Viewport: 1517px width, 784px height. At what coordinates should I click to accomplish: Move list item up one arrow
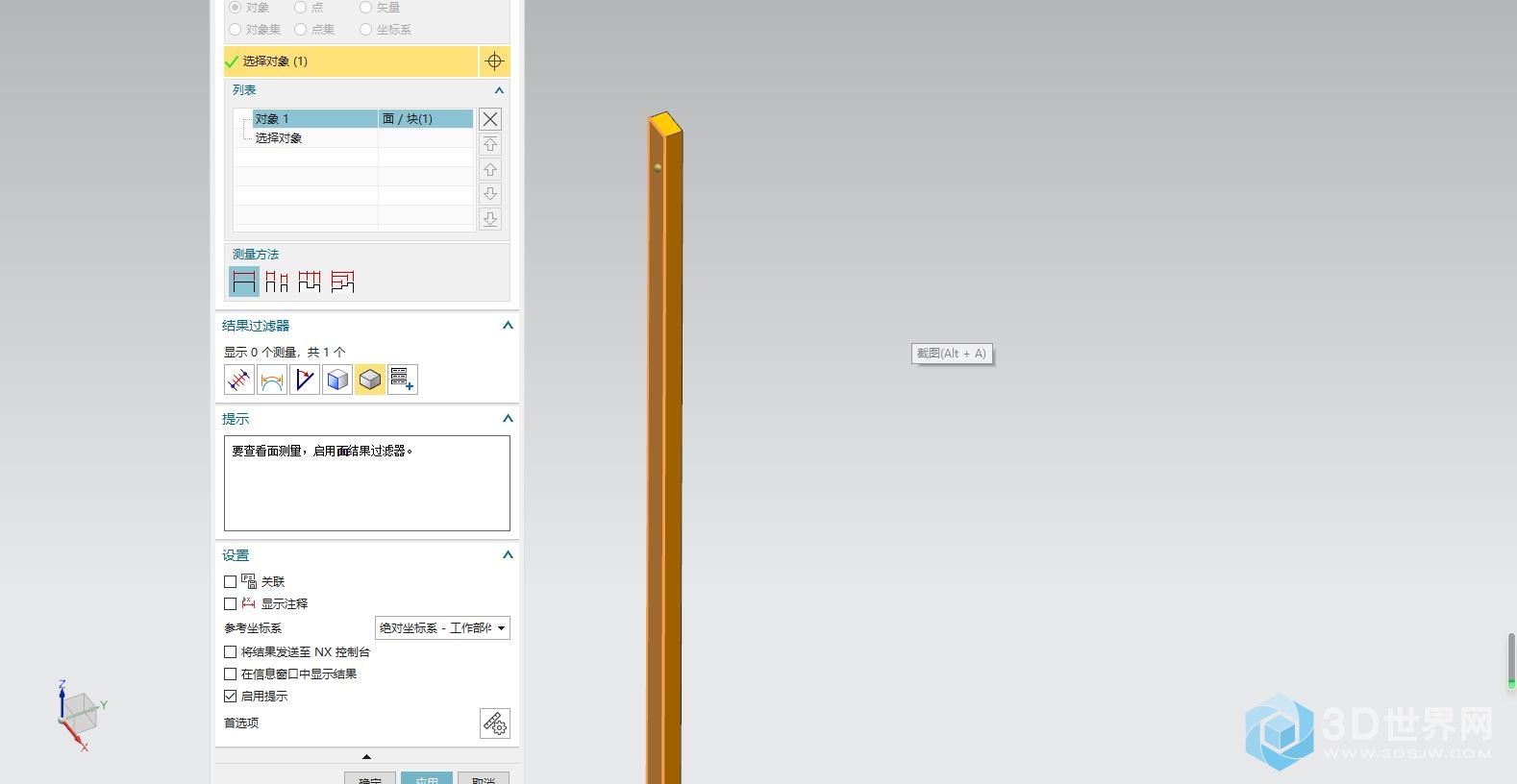click(490, 169)
